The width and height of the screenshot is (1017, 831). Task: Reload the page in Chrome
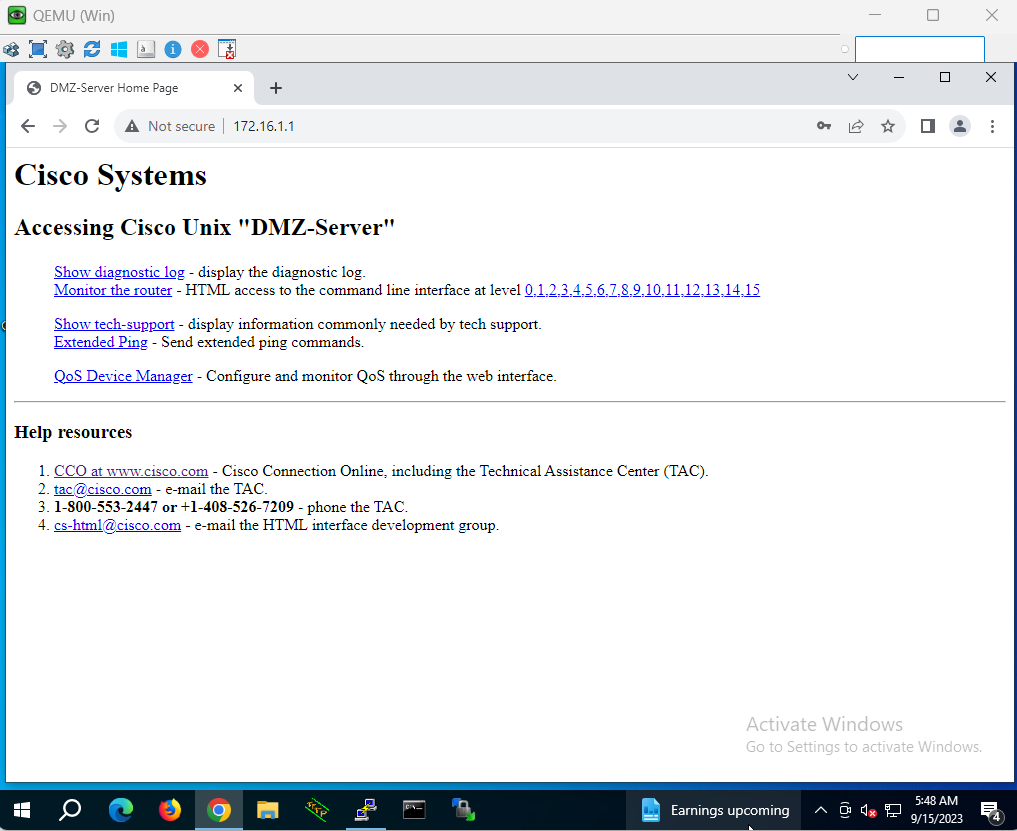point(92,126)
